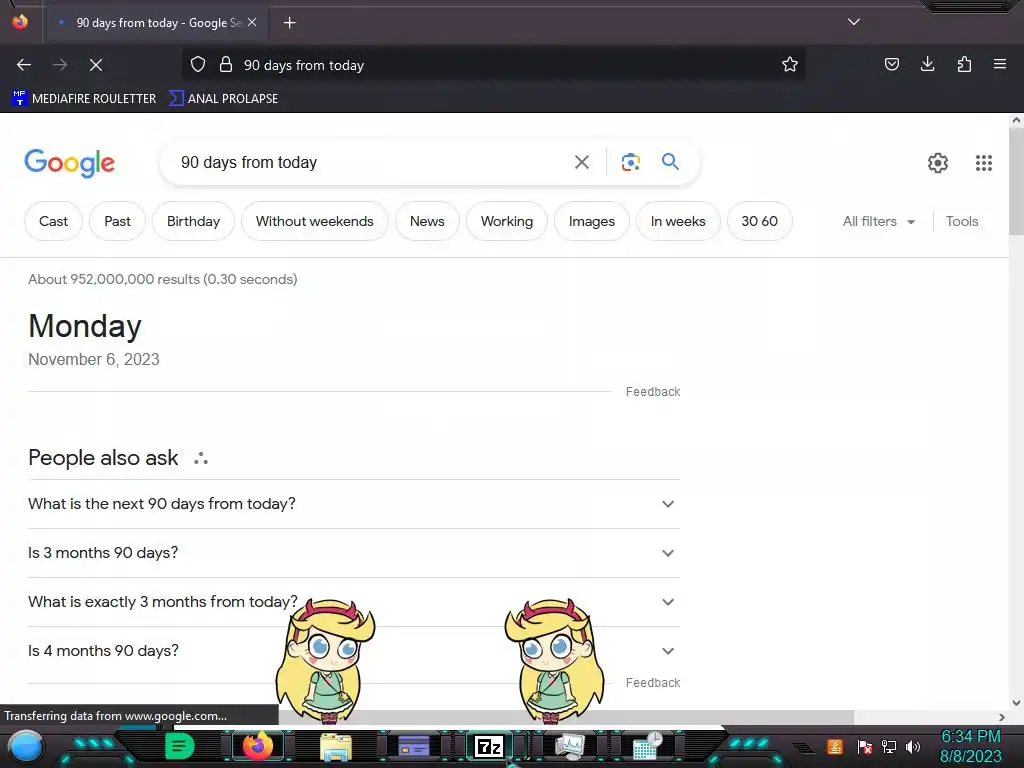Apply the Birthday filter chip
This screenshot has height=768, width=1024.
[193, 221]
